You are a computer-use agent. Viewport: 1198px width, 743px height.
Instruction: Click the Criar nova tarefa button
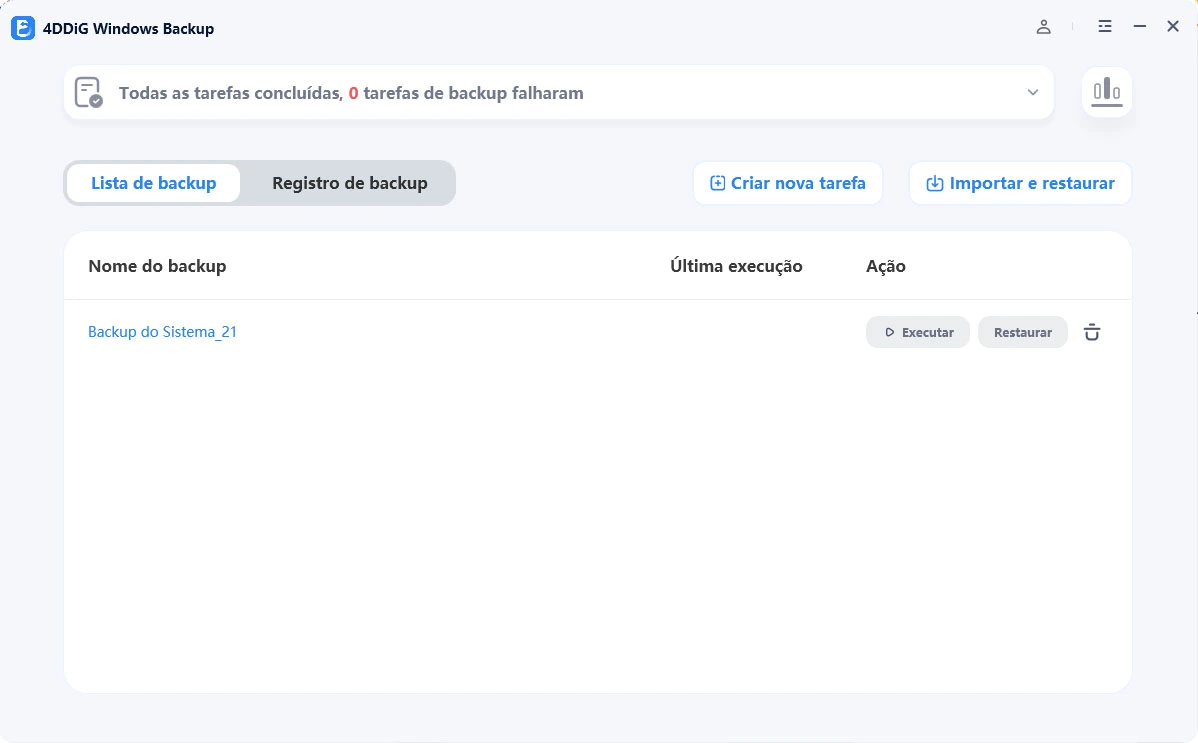pyautogui.click(x=788, y=183)
